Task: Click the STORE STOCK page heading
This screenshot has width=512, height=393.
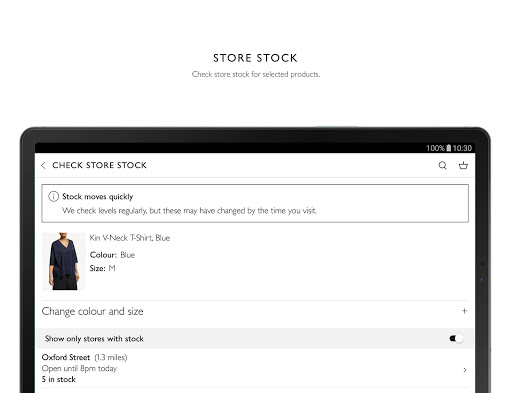Action: [255, 58]
